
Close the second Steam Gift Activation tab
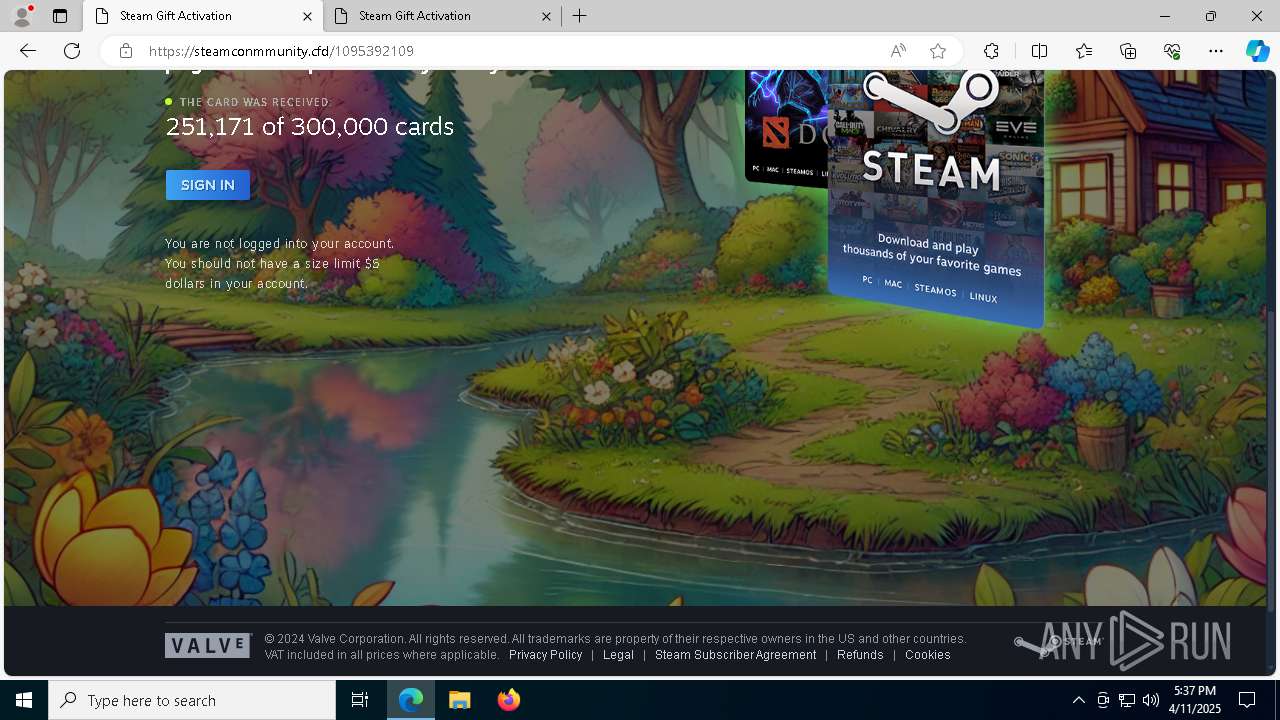coord(546,16)
